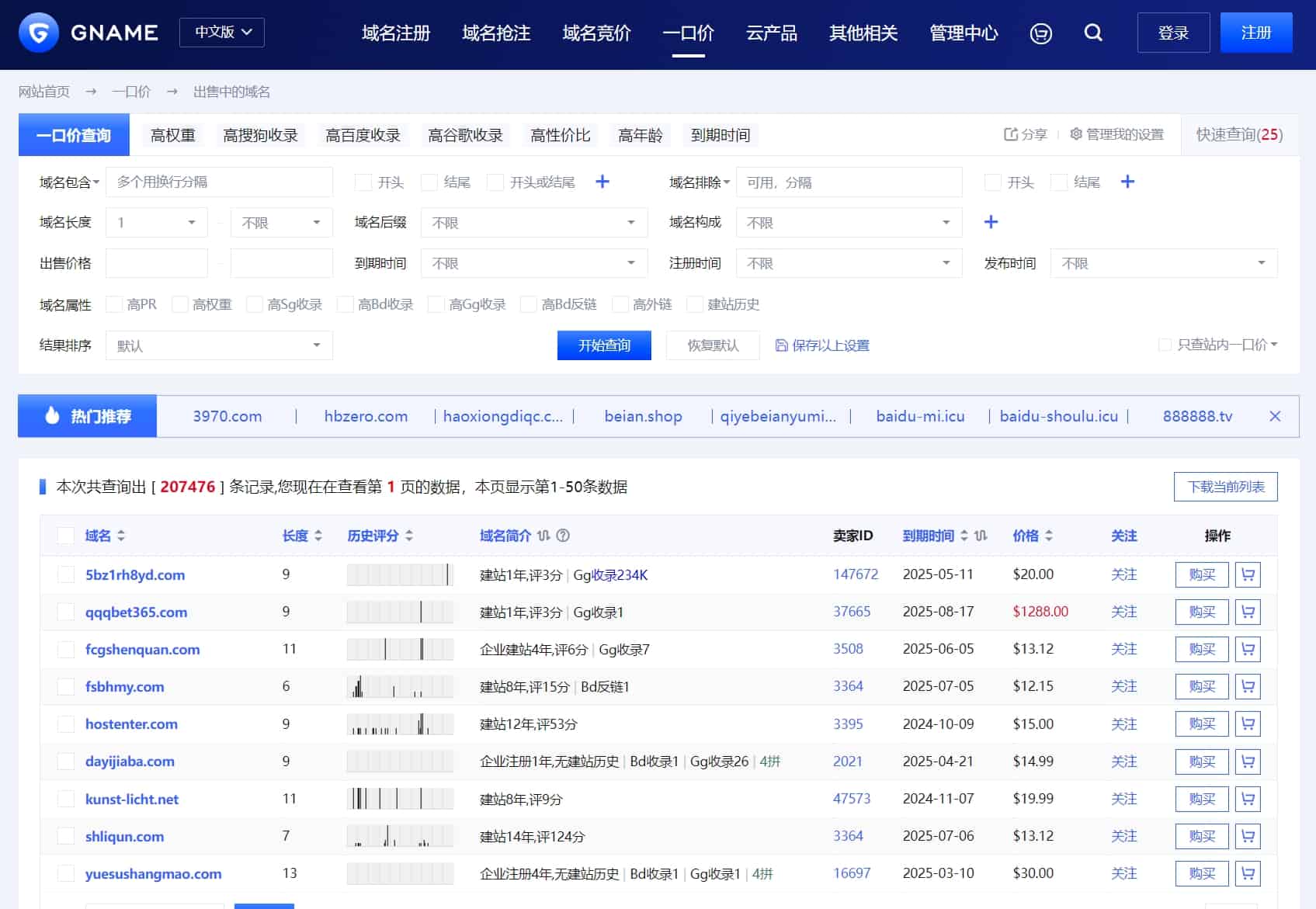Click the flame icon on 热门推荐 bar
The height and width of the screenshot is (909, 1316).
pos(52,416)
